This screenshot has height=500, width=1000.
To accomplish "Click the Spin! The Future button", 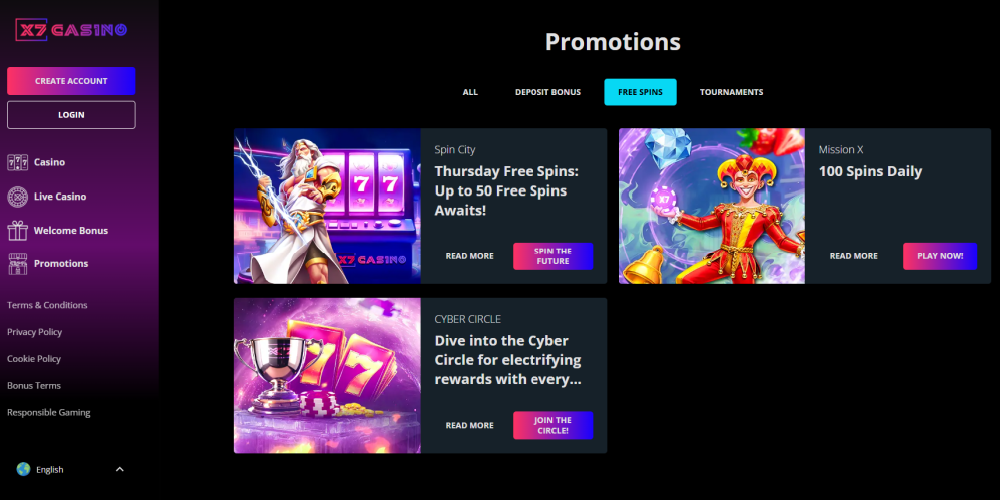I will (x=553, y=256).
